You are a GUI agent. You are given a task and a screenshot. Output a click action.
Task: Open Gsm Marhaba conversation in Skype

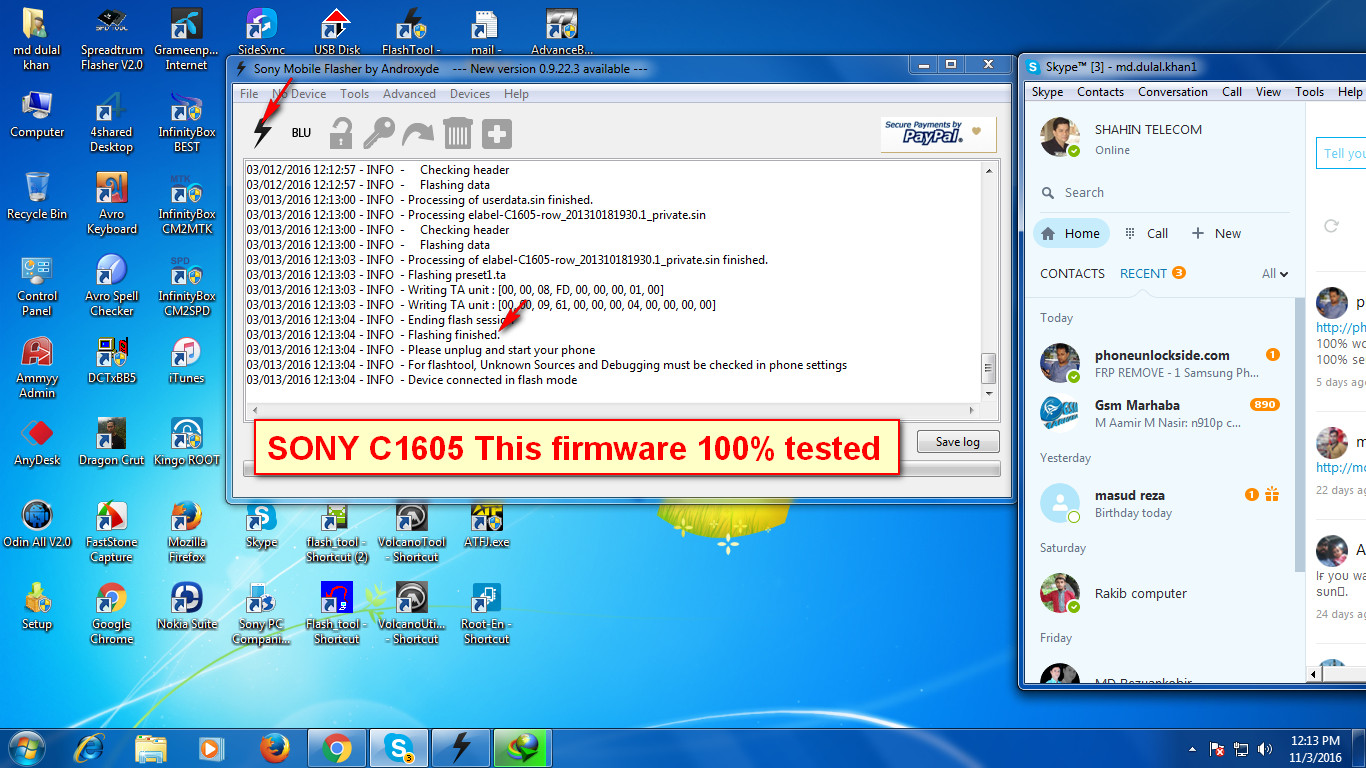pos(1160,413)
